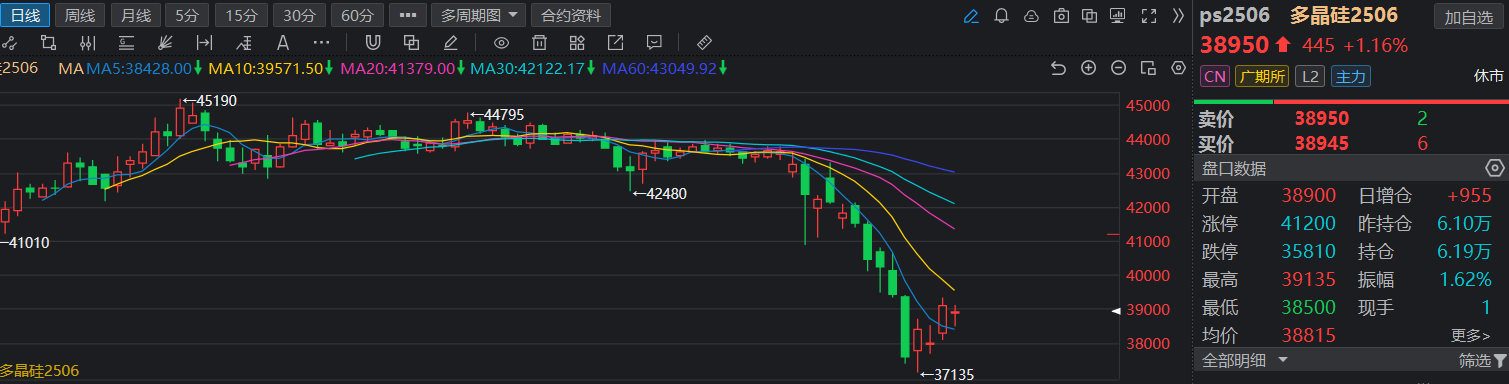This screenshot has height=384, width=1509.
Task: Toggle fullscreen chart mode
Action: pos(1149,16)
